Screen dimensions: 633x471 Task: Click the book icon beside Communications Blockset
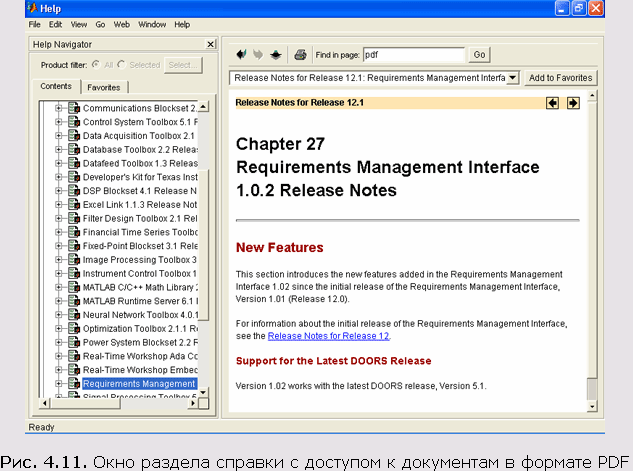74,108
